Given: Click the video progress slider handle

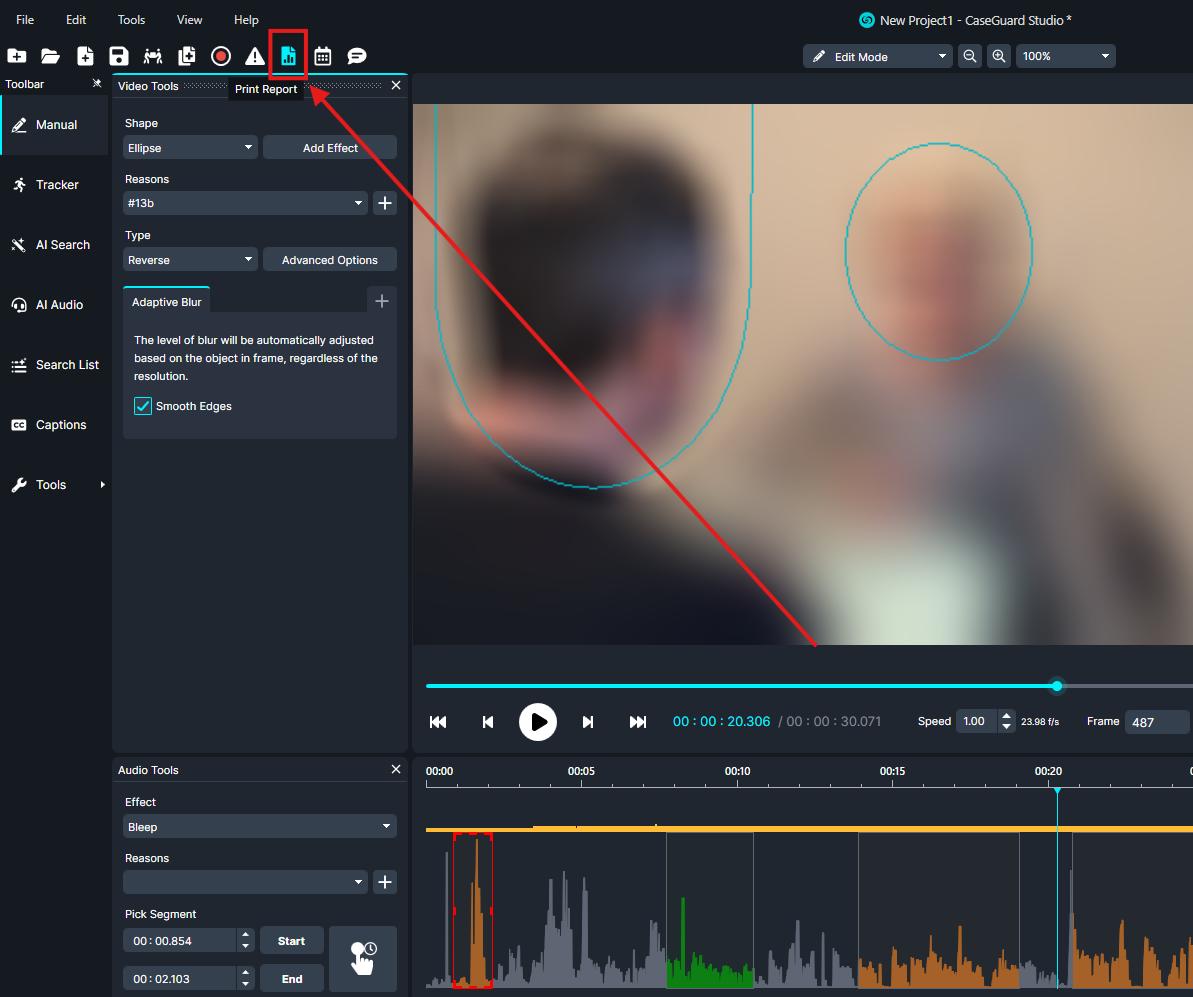Looking at the screenshot, I should [x=1057, y=686].
